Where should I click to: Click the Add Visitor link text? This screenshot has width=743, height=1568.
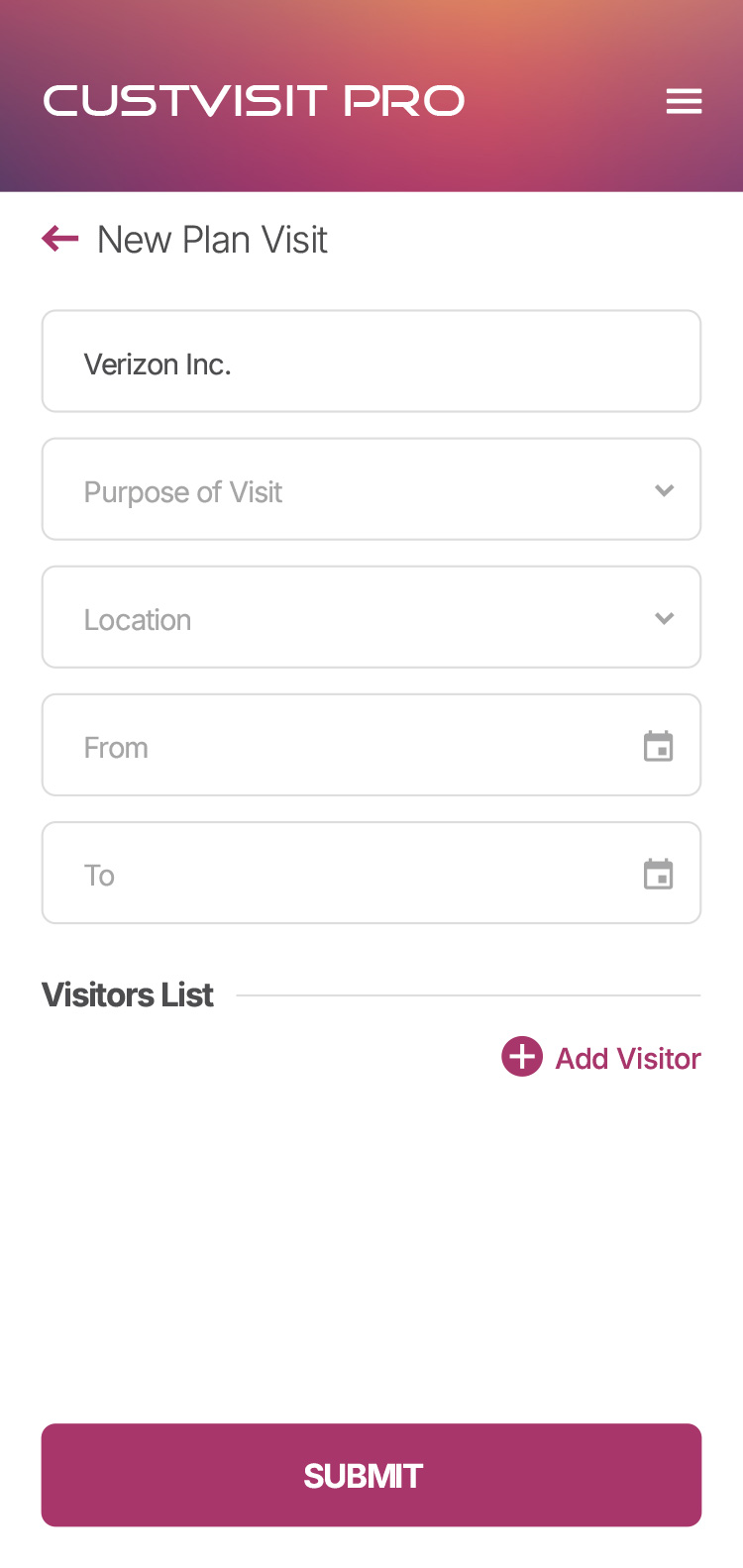628,1059
